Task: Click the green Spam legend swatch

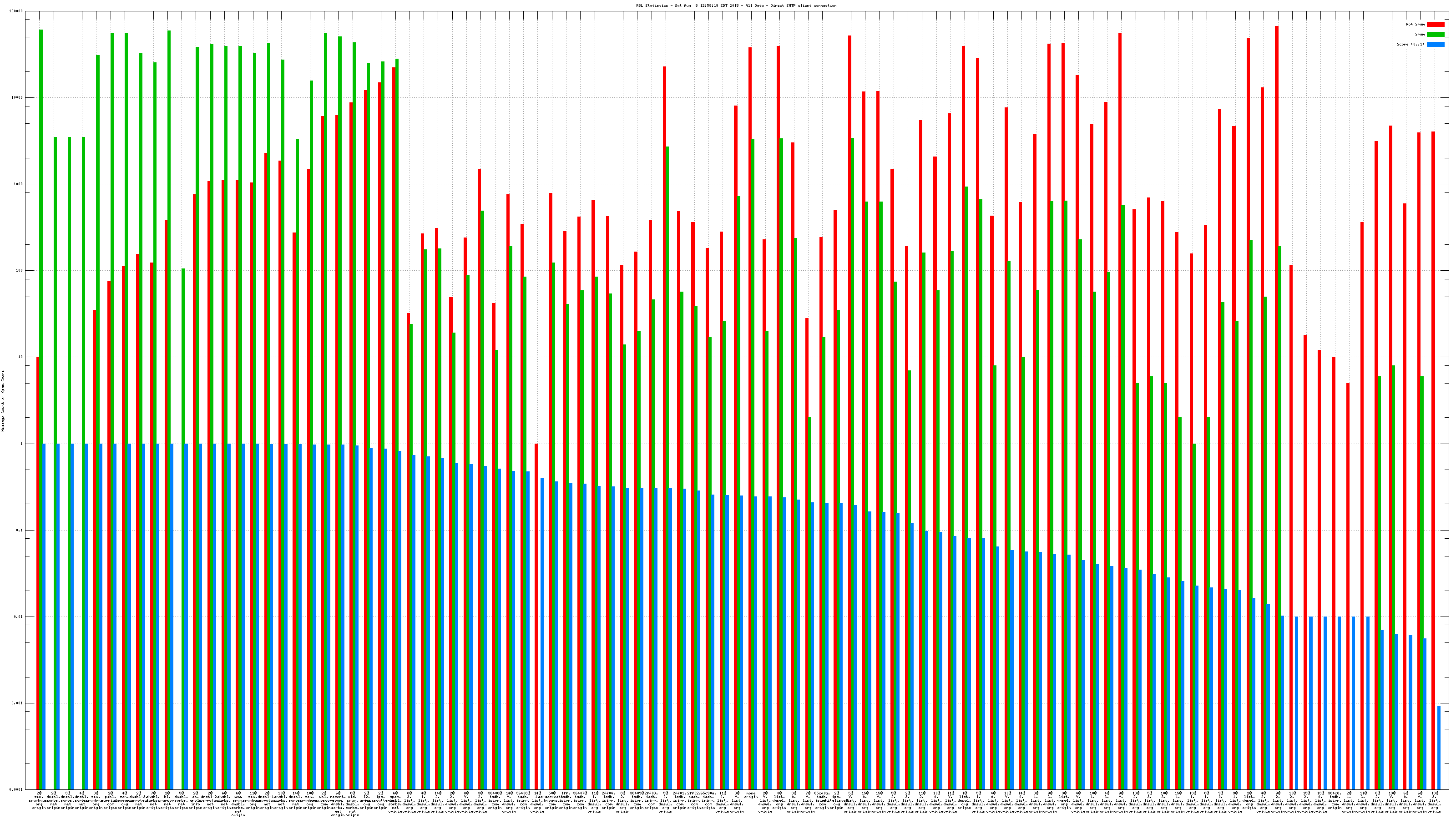Action: click(1435, 35)
